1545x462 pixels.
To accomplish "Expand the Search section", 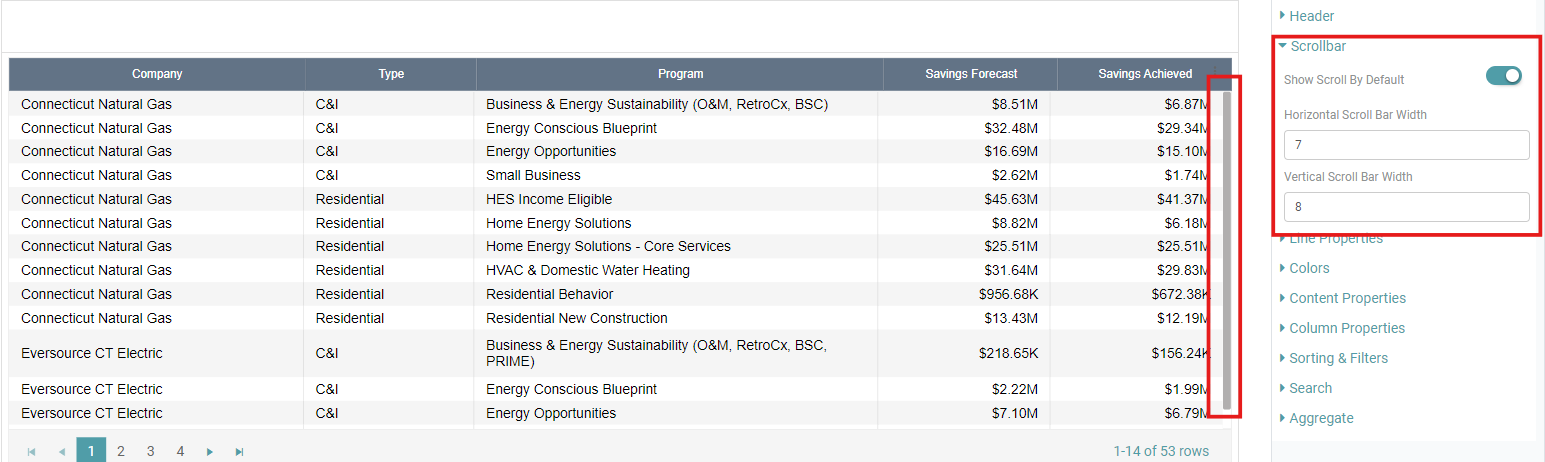I will (1310, 388).
